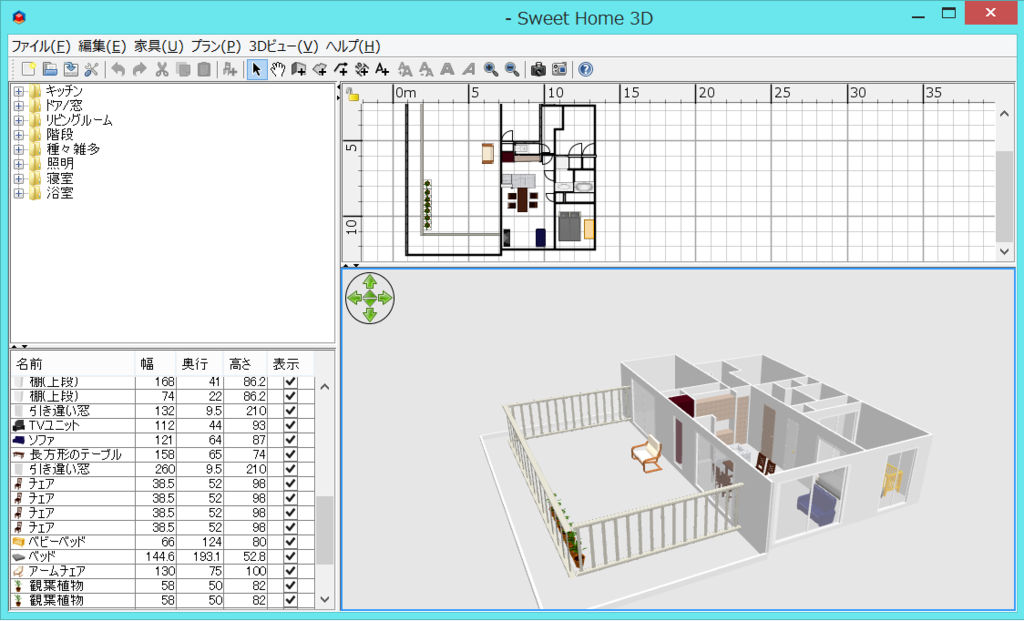Click furniture list scroll down arrow
This screenshot has height=621, width=1024.
pos(325,599)
